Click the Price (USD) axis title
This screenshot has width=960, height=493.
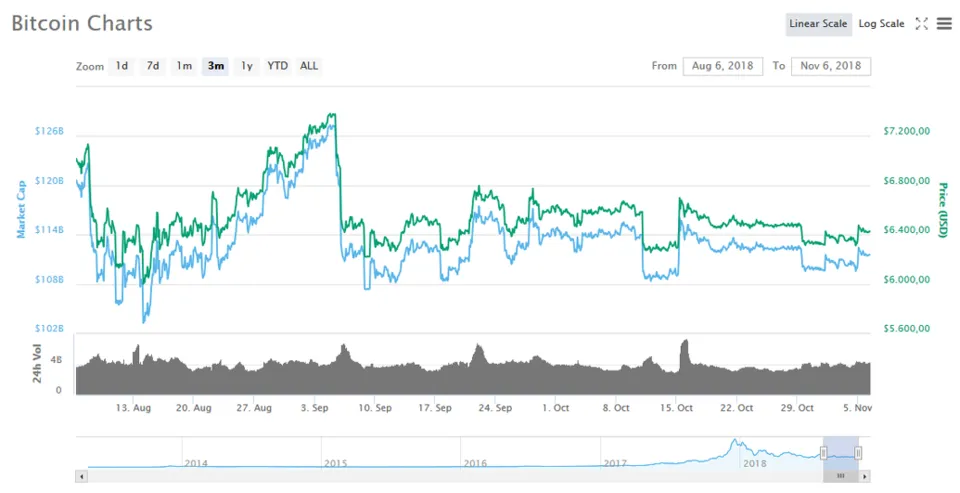click(x=943, y=210)
